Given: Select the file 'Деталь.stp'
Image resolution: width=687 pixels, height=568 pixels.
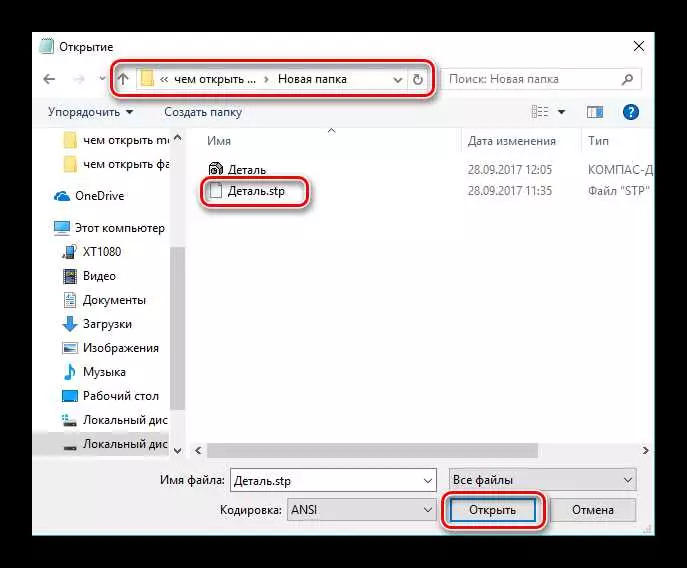Looking at the screenshot, I should click(247, 191).
